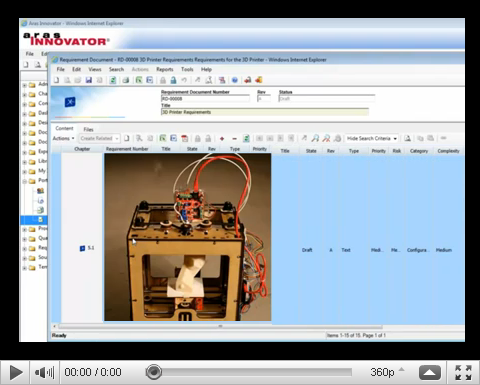Play the video
This screenshot has height=385, width=480.
(x=15, y=372)
